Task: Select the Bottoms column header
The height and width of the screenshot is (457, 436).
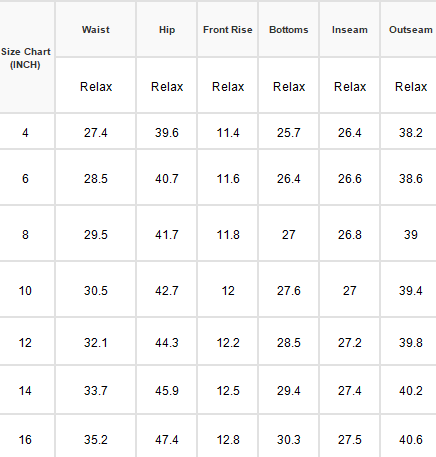Action: 289,30
